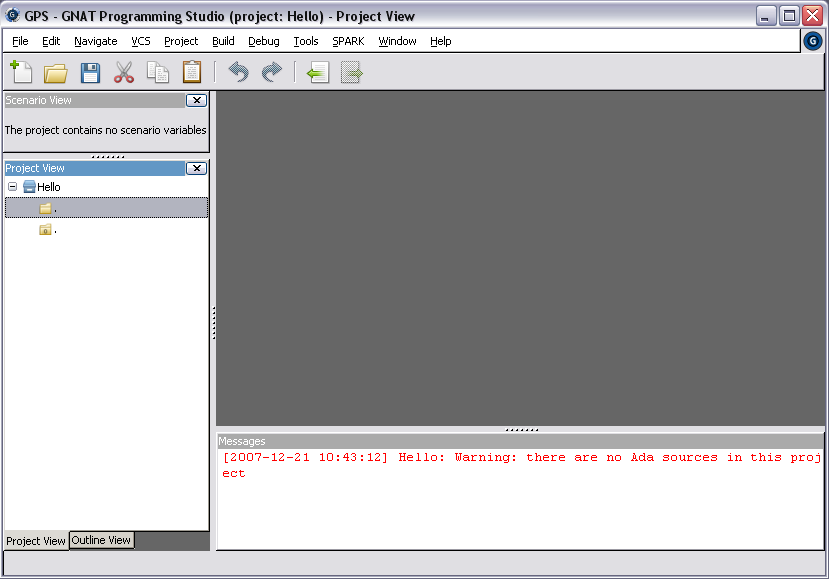This screenshot has width=830, height=579.
Task: Select the highlighted source folder in Project View
Action: [x=45, y=208]
